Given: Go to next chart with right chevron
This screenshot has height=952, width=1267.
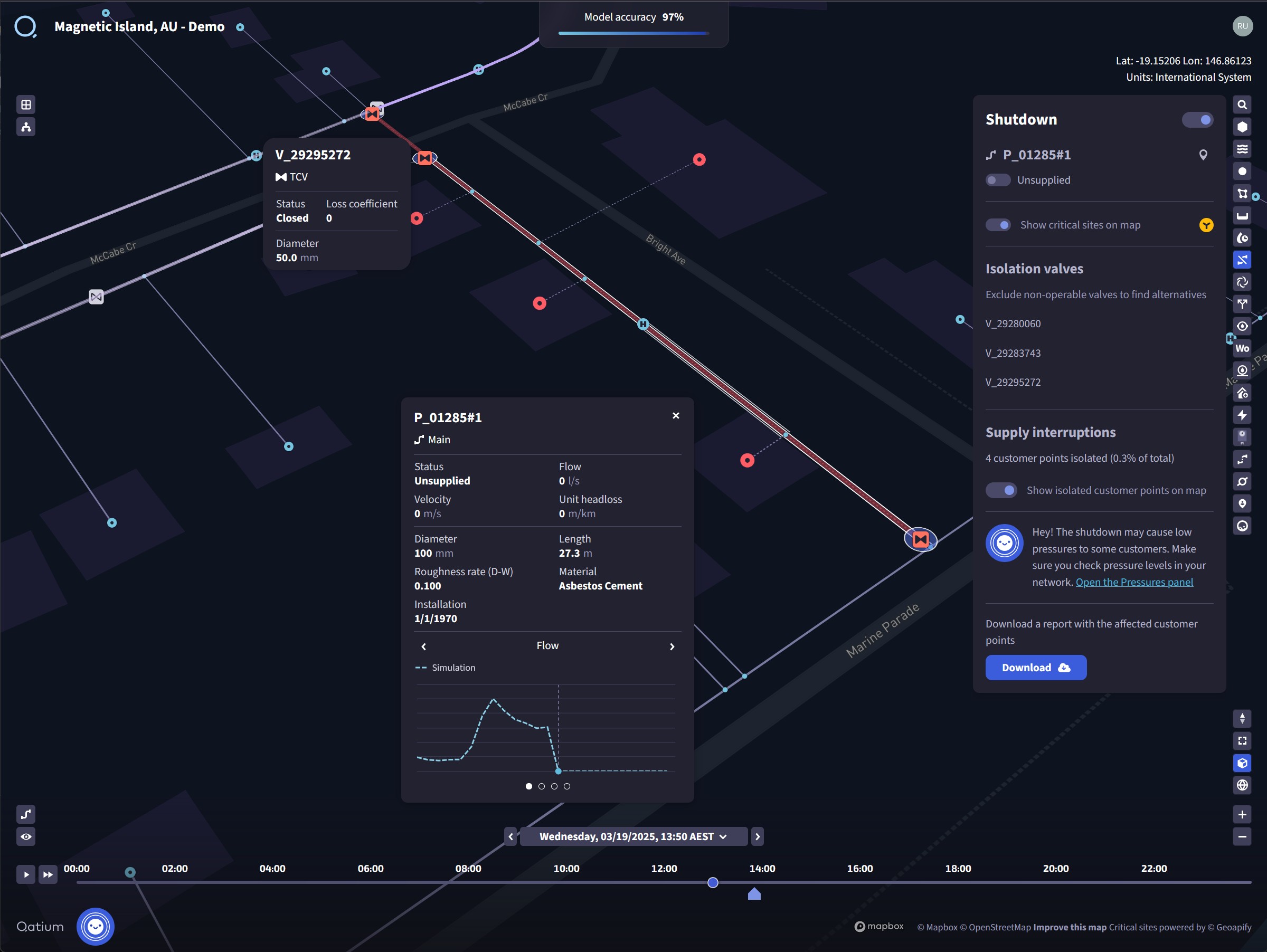Looking at the screenshot, I should [x=672, y=646].
